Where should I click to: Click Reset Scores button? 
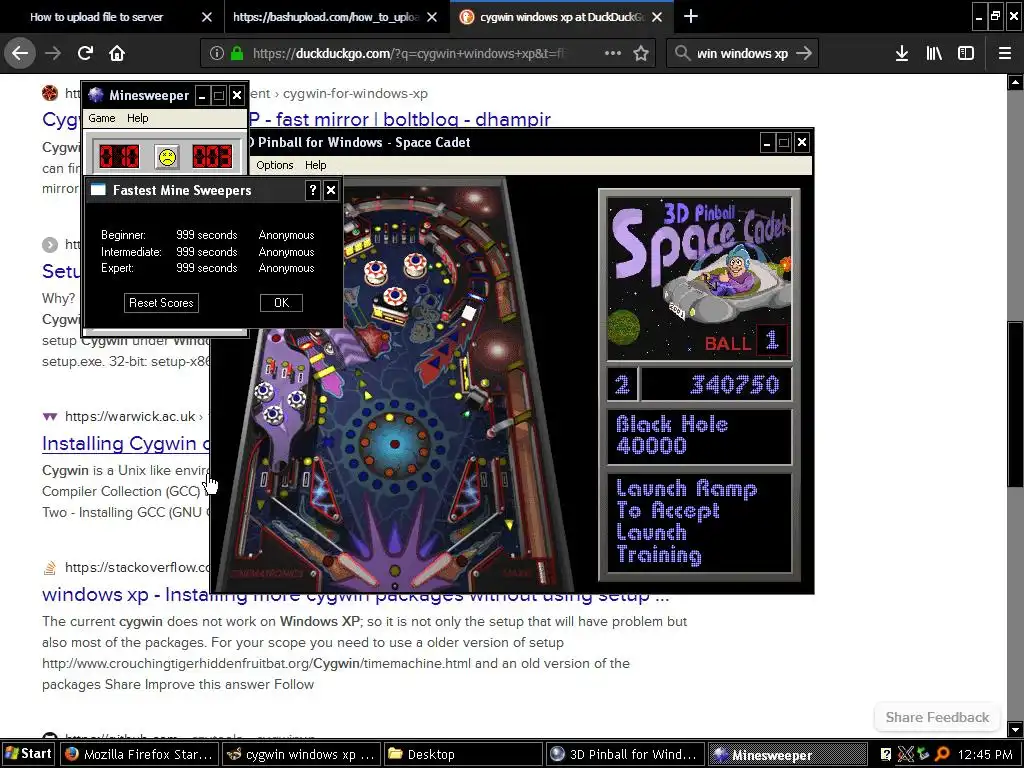161,303
